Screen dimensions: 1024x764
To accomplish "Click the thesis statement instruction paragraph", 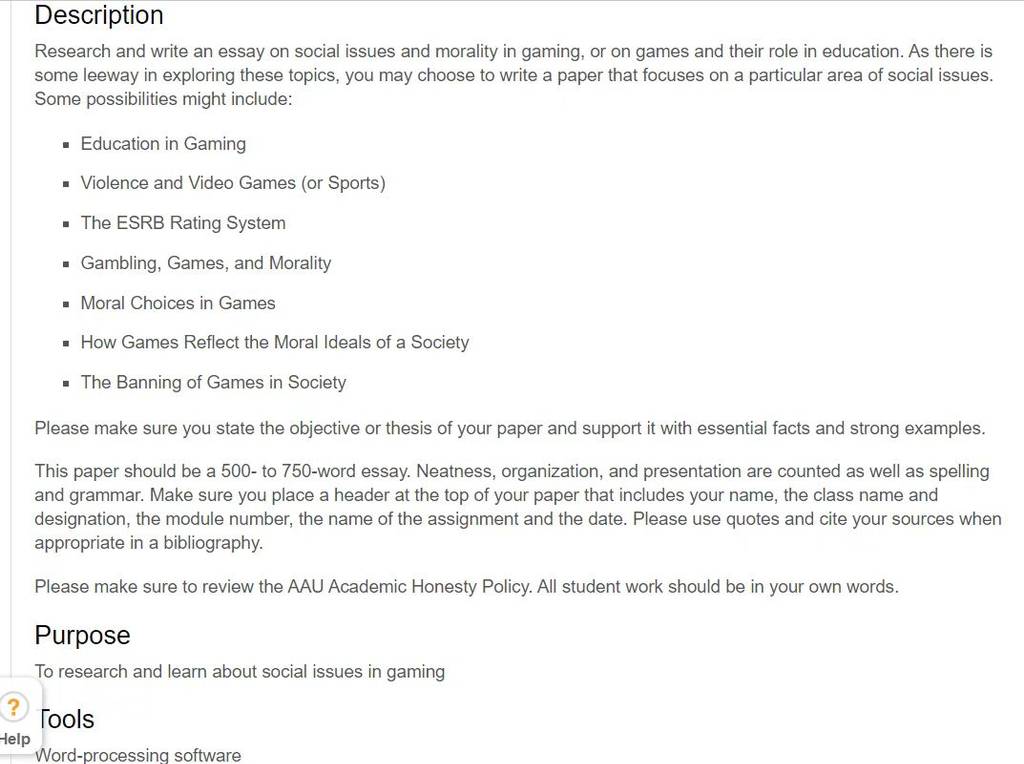I will coord(510,428).
